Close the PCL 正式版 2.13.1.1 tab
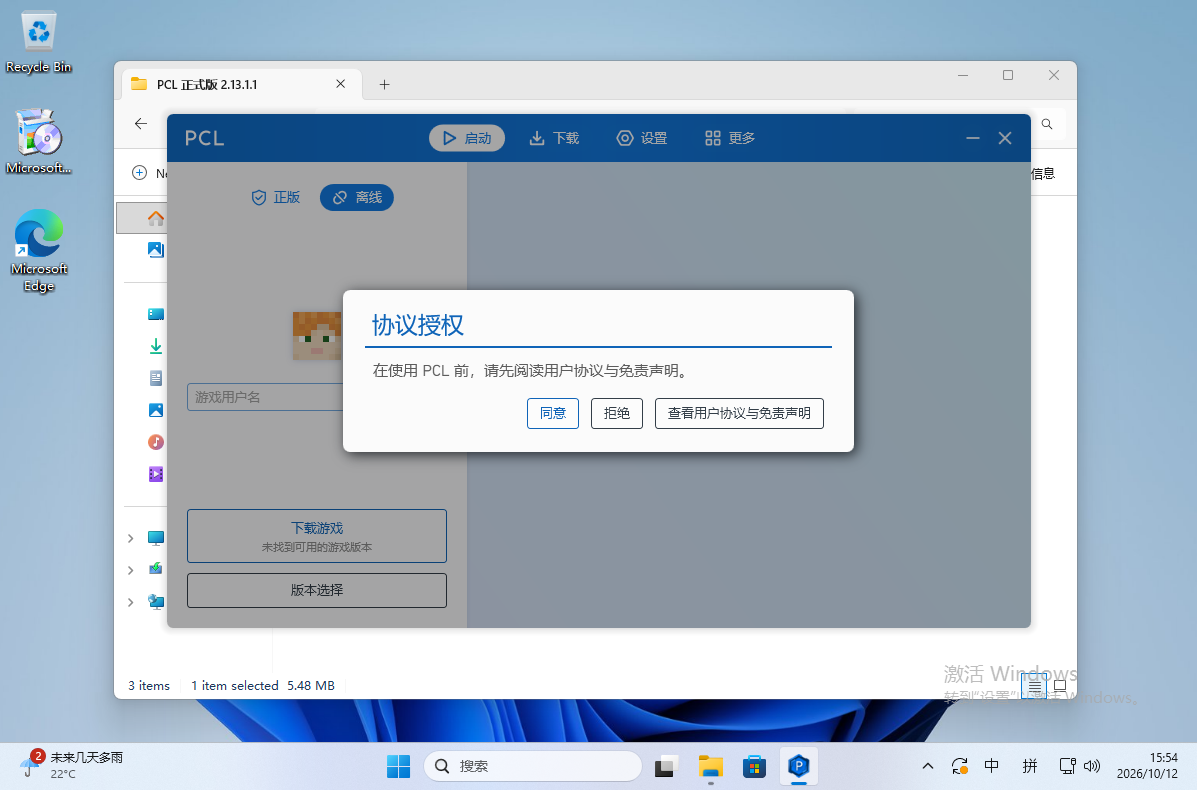Image resolution: width=1197 pixels, height=790 pixels. (x=340, y=84)
